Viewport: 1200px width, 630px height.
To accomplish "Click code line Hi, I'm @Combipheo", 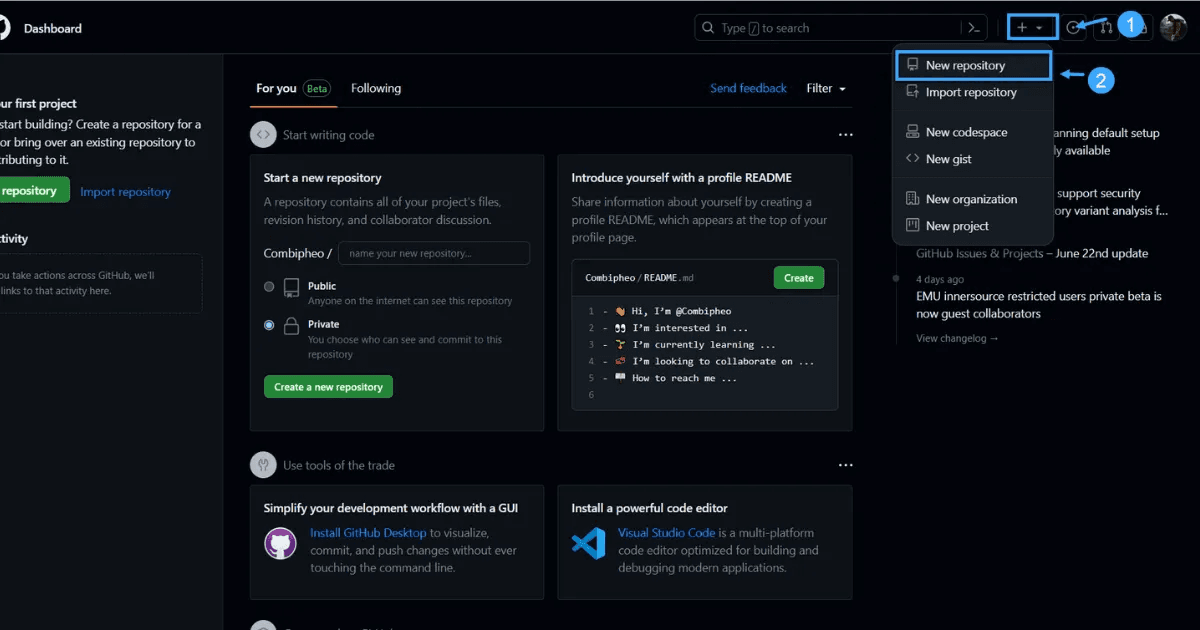I will point(681,311).
